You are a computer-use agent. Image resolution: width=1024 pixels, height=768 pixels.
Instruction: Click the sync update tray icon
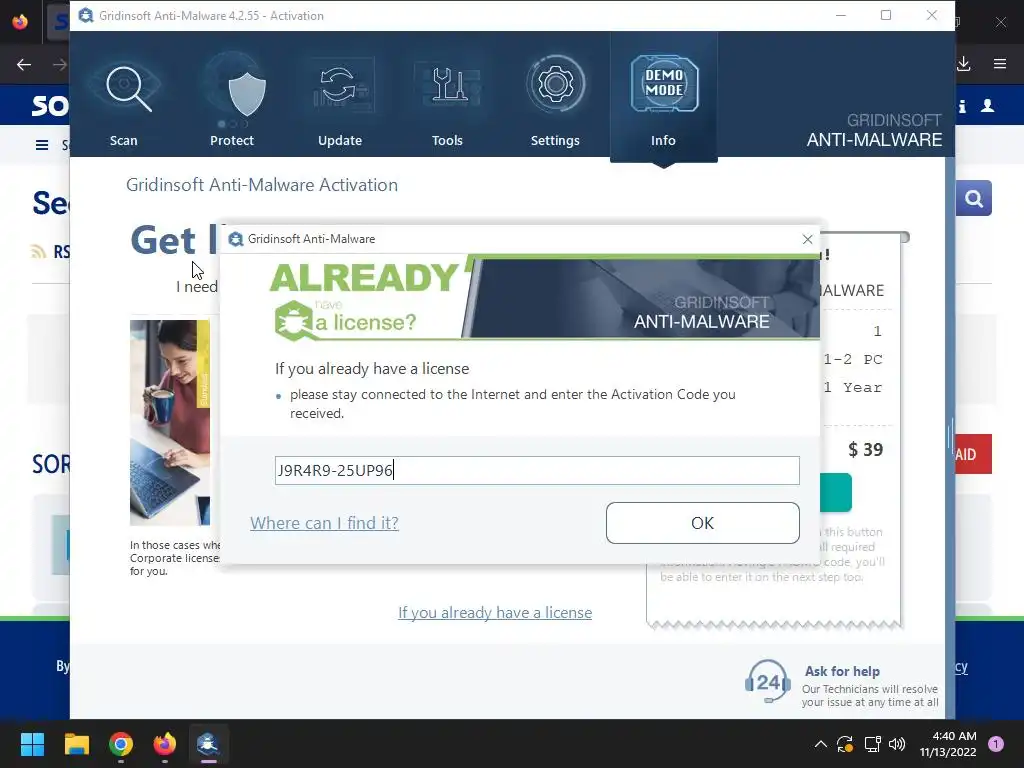pyautogui.click(x=844, y=744)
